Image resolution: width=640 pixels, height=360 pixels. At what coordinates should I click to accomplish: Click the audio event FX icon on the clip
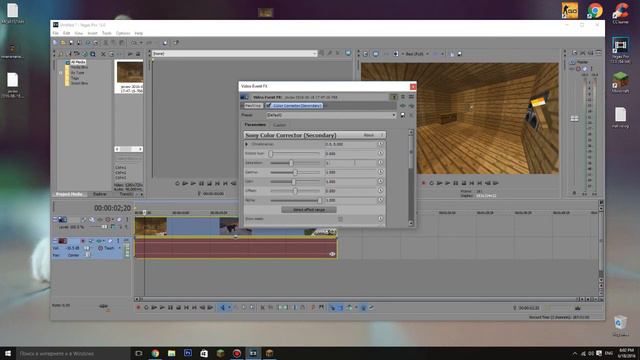point(332,254)
